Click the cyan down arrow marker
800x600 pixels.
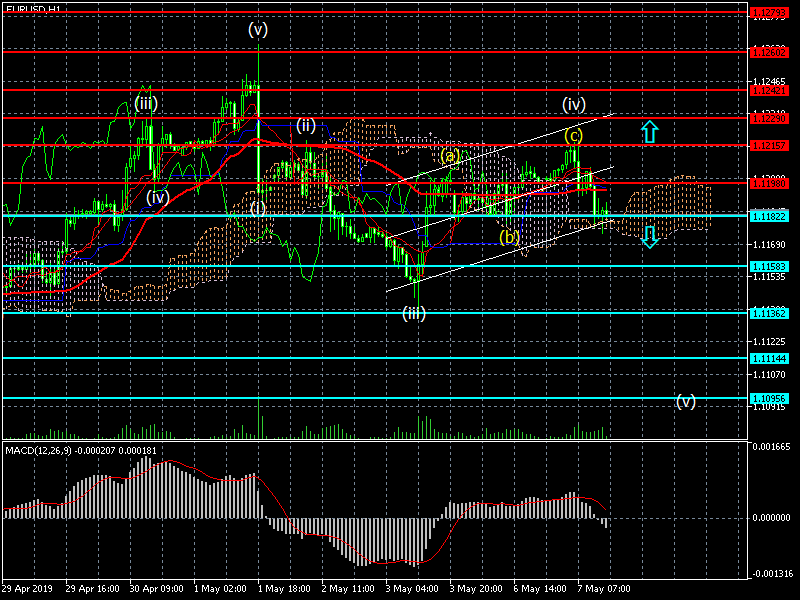point(649,237)
